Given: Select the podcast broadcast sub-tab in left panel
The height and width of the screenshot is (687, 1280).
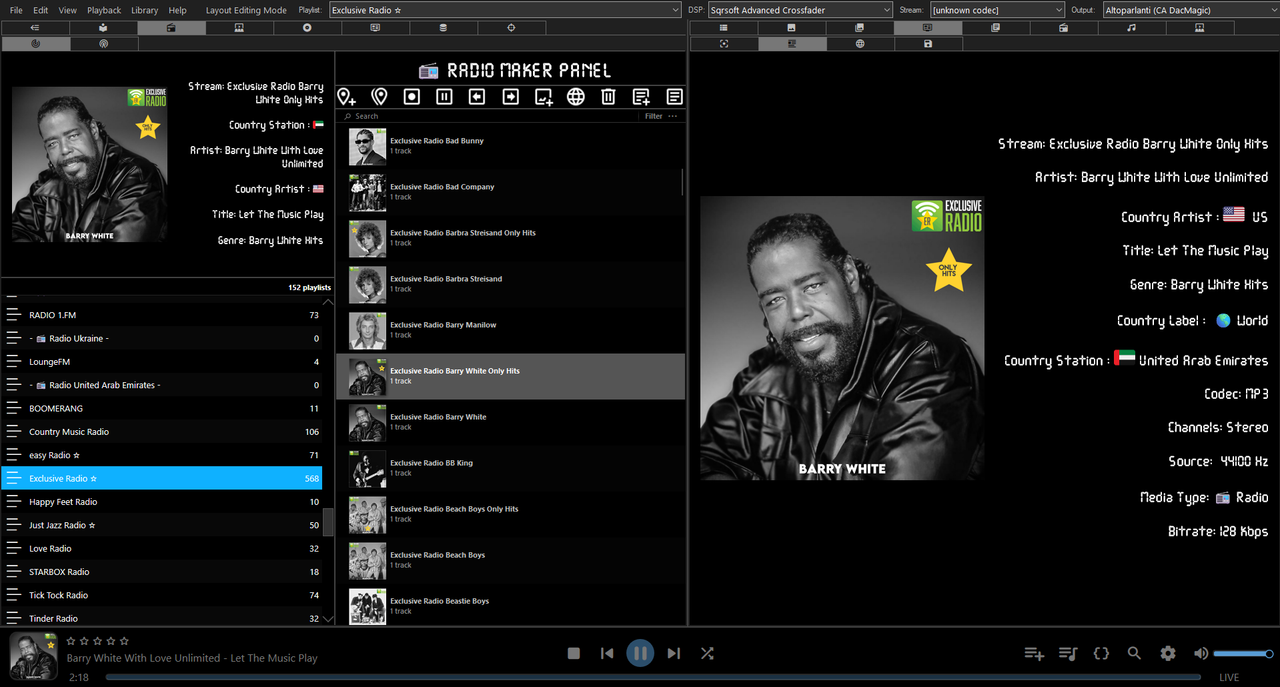Looking at the screenshot, I should (103, 44).
